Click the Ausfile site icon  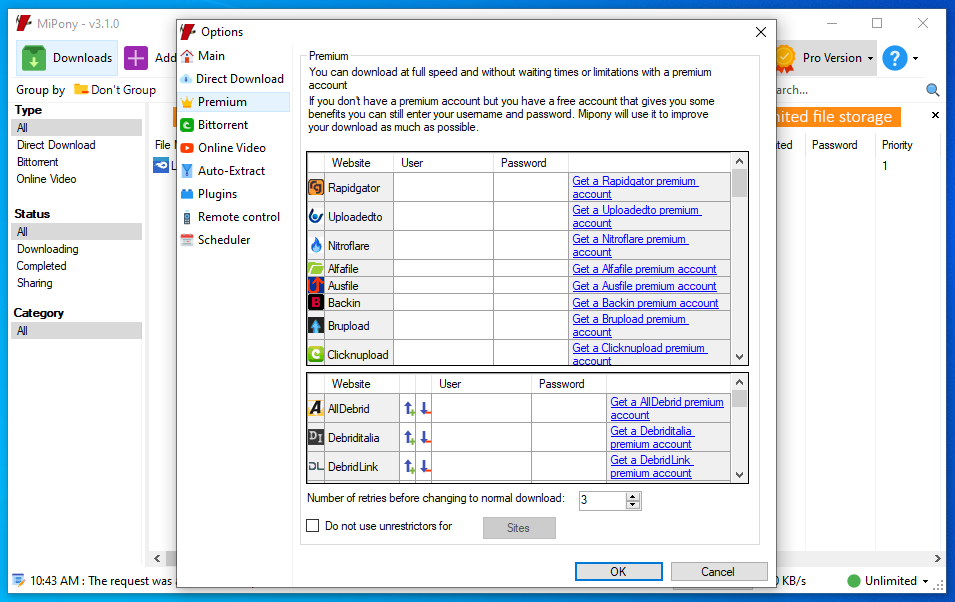[x=316, y=285]
